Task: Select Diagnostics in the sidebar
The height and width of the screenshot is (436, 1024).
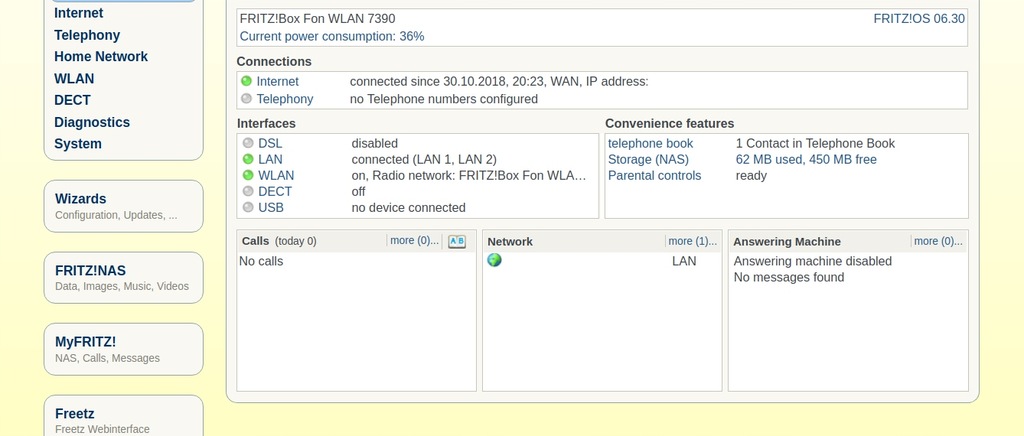Action: (91, 123)
